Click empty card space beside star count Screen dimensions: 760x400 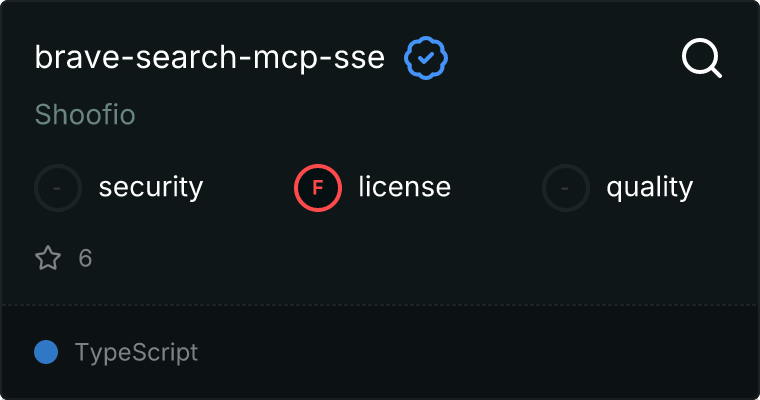point(400,259)
